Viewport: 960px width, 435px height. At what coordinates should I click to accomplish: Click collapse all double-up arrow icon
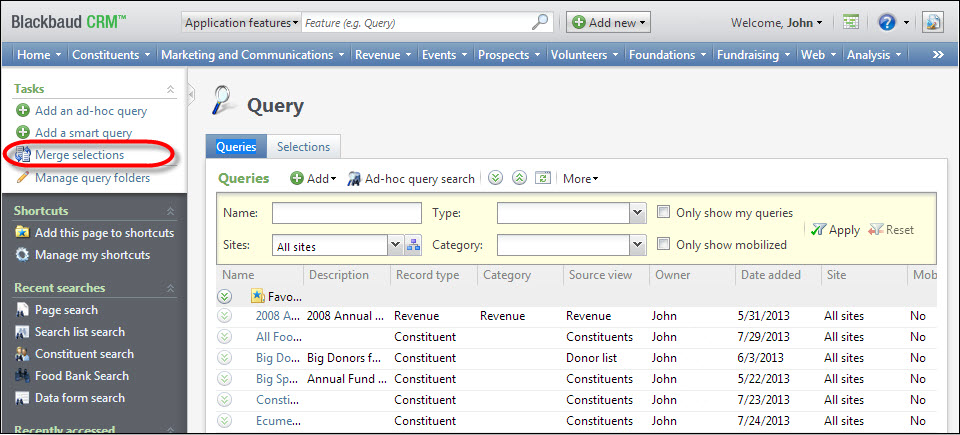point(519,178)
